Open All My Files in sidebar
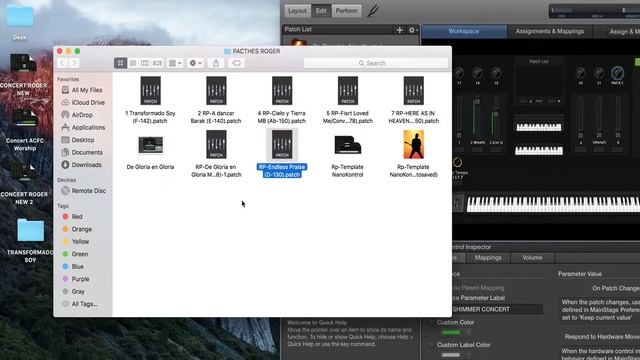 82,90
